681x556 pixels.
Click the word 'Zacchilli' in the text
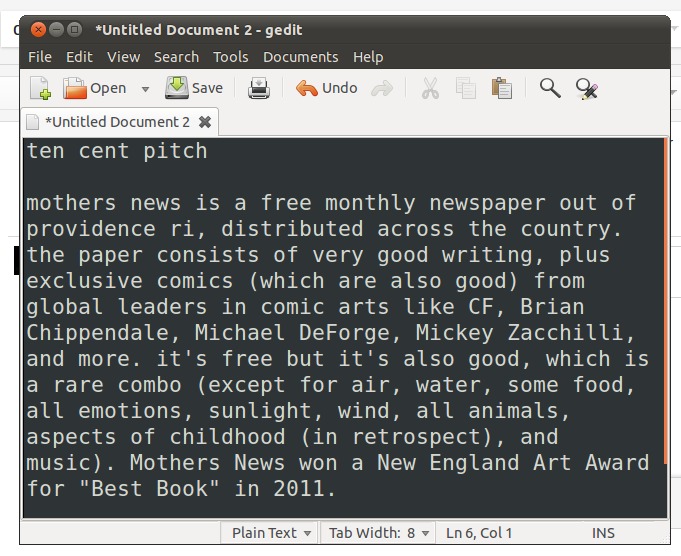565,333
